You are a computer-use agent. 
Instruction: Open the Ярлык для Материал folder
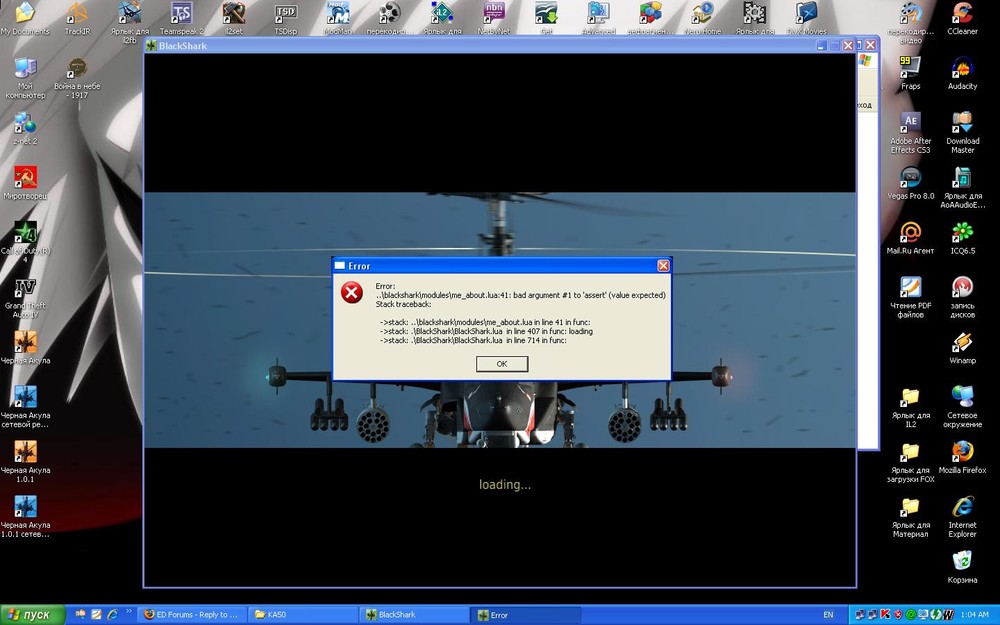coord(911,517)
